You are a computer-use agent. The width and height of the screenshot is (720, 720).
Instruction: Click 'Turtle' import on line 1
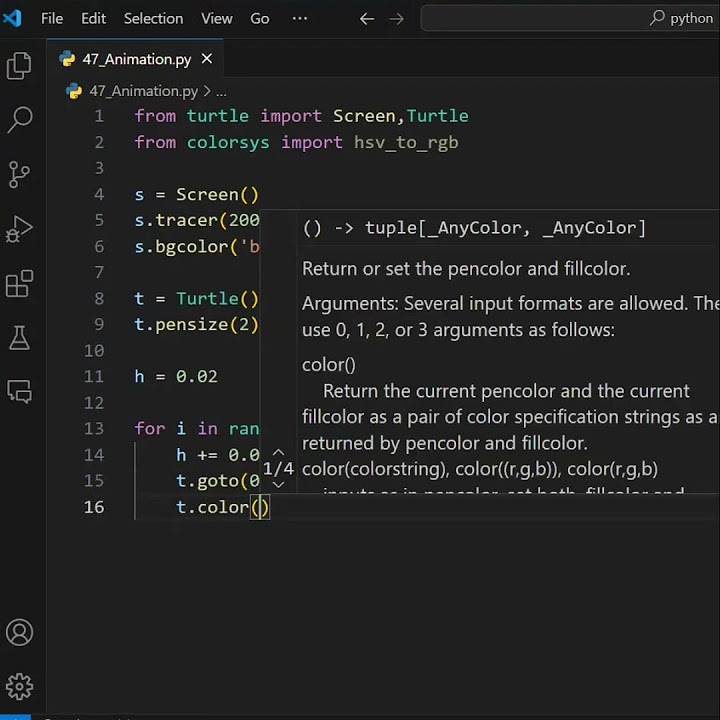pyautogui.click(x=438, y=116)
